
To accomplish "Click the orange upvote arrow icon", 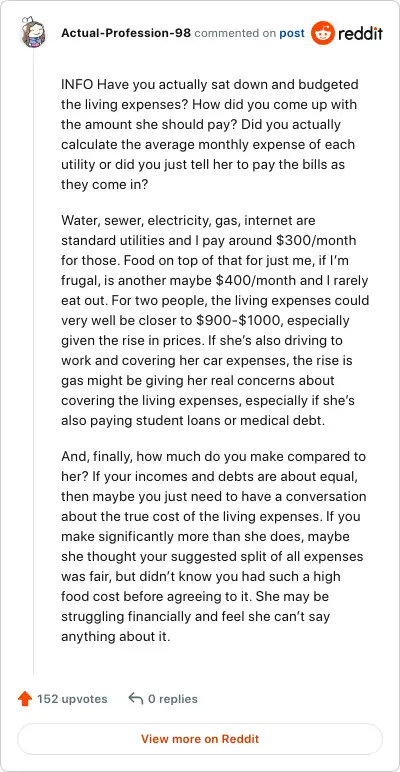I will [25, 699].
